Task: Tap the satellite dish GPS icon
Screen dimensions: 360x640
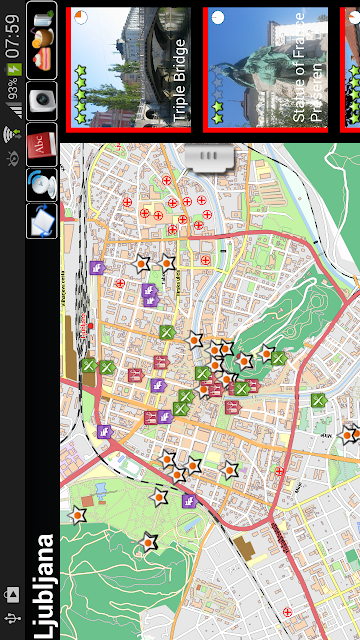Action: click(x=42, y=185)
